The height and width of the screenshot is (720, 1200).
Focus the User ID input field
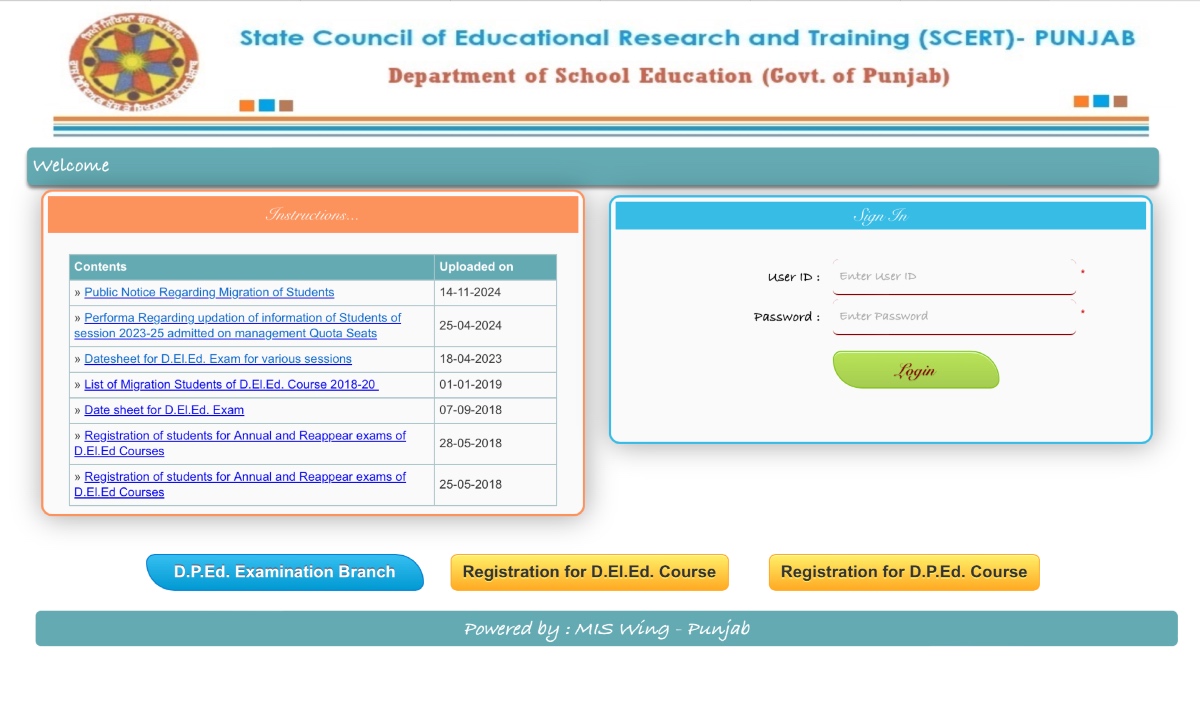[954, 277]
